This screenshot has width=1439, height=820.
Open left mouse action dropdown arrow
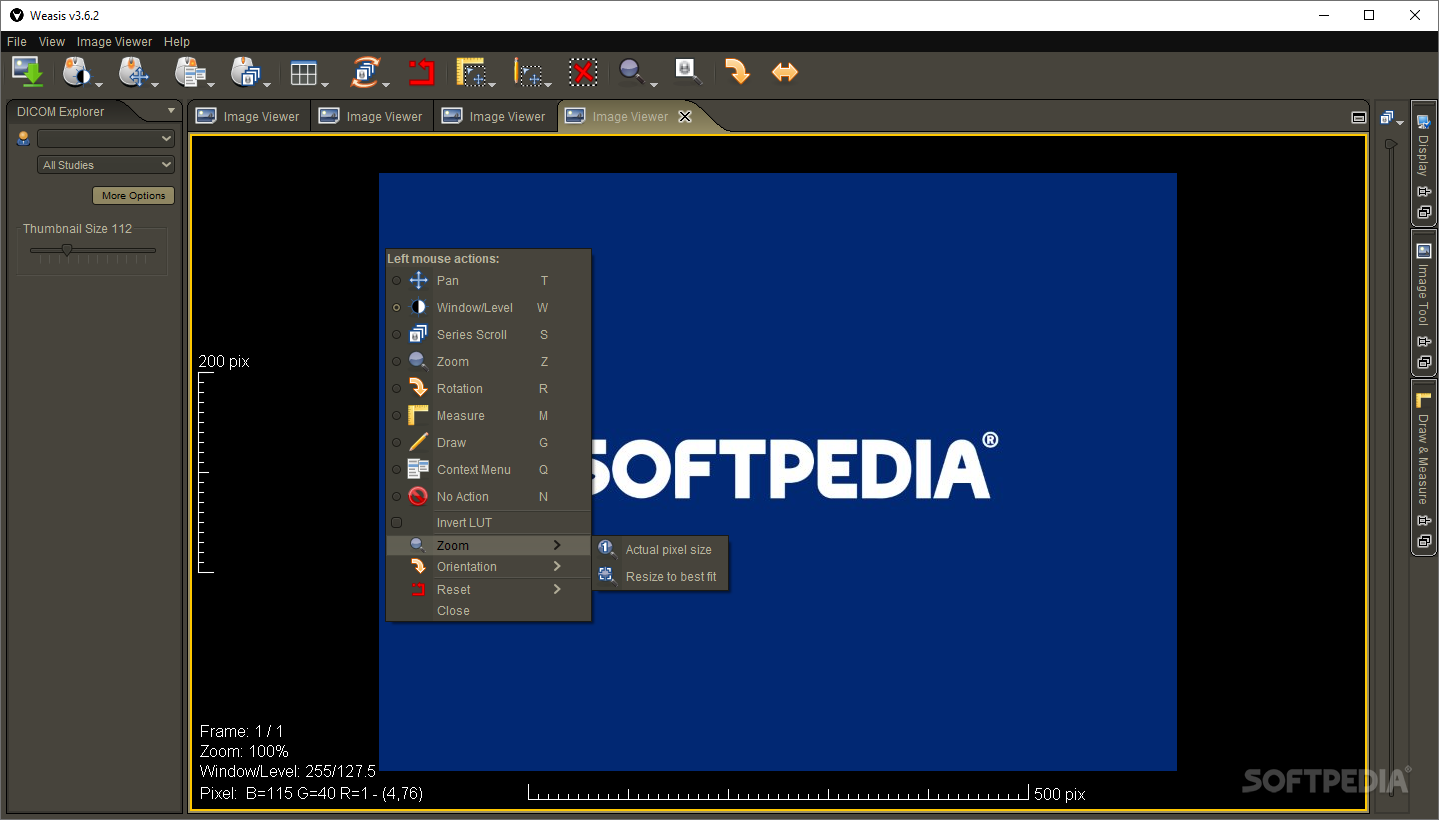[x=100, y=84]
